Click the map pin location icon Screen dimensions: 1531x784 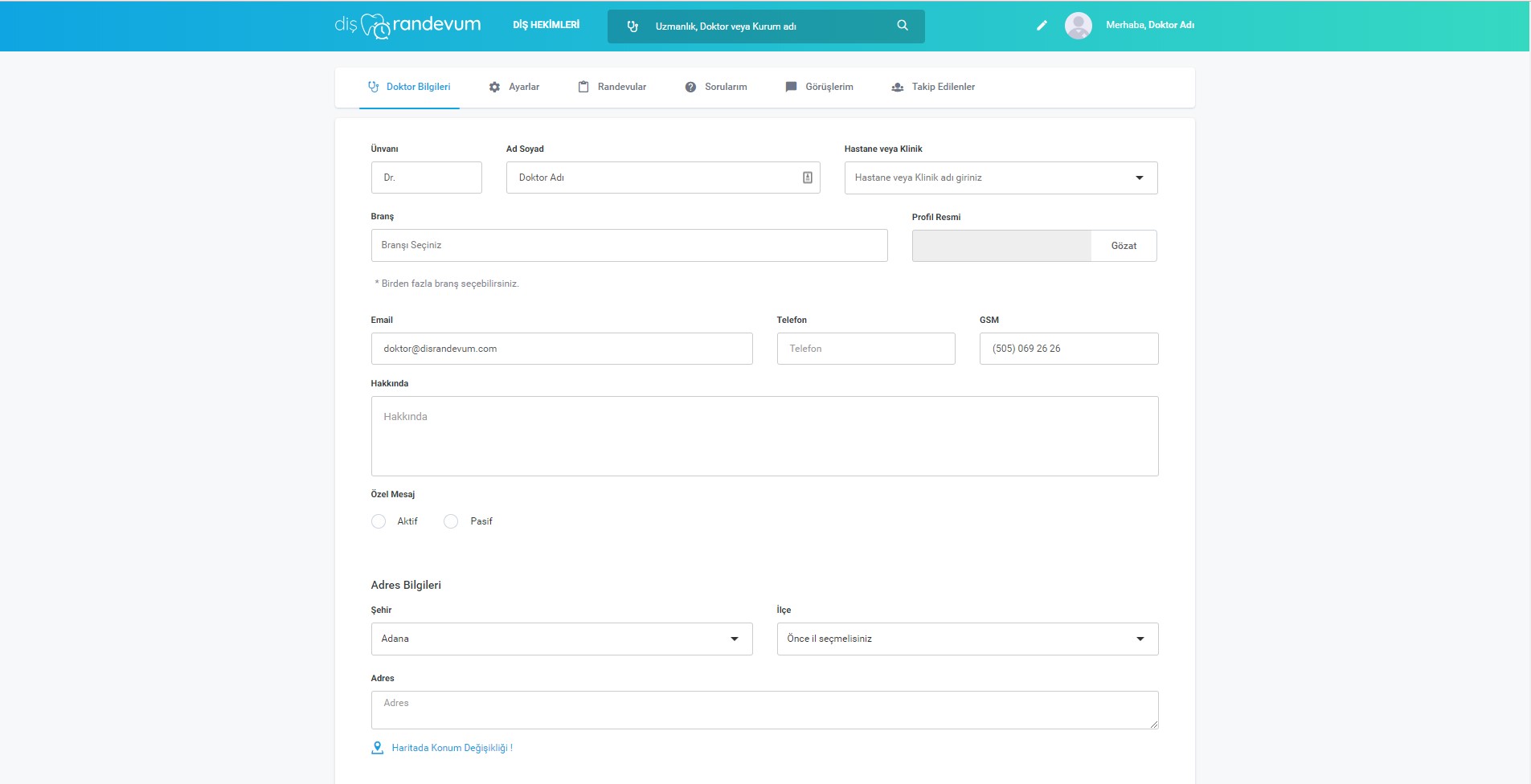pos(377,748)
